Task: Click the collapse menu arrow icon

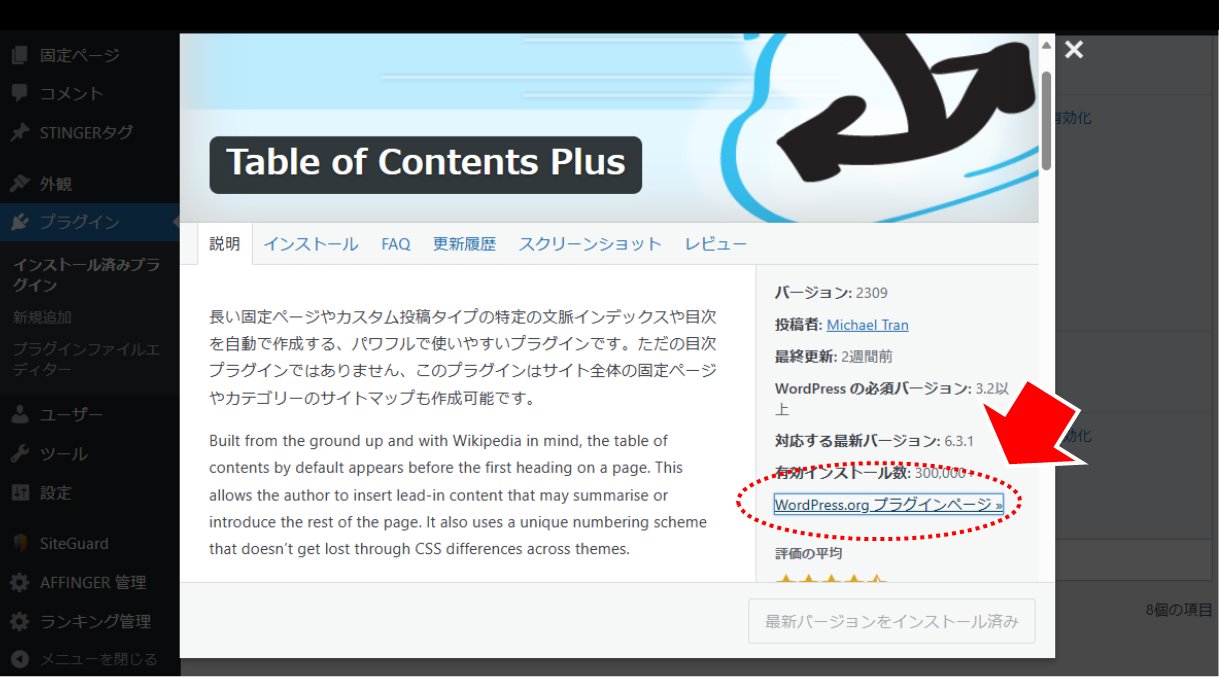Action: point(20,659)
